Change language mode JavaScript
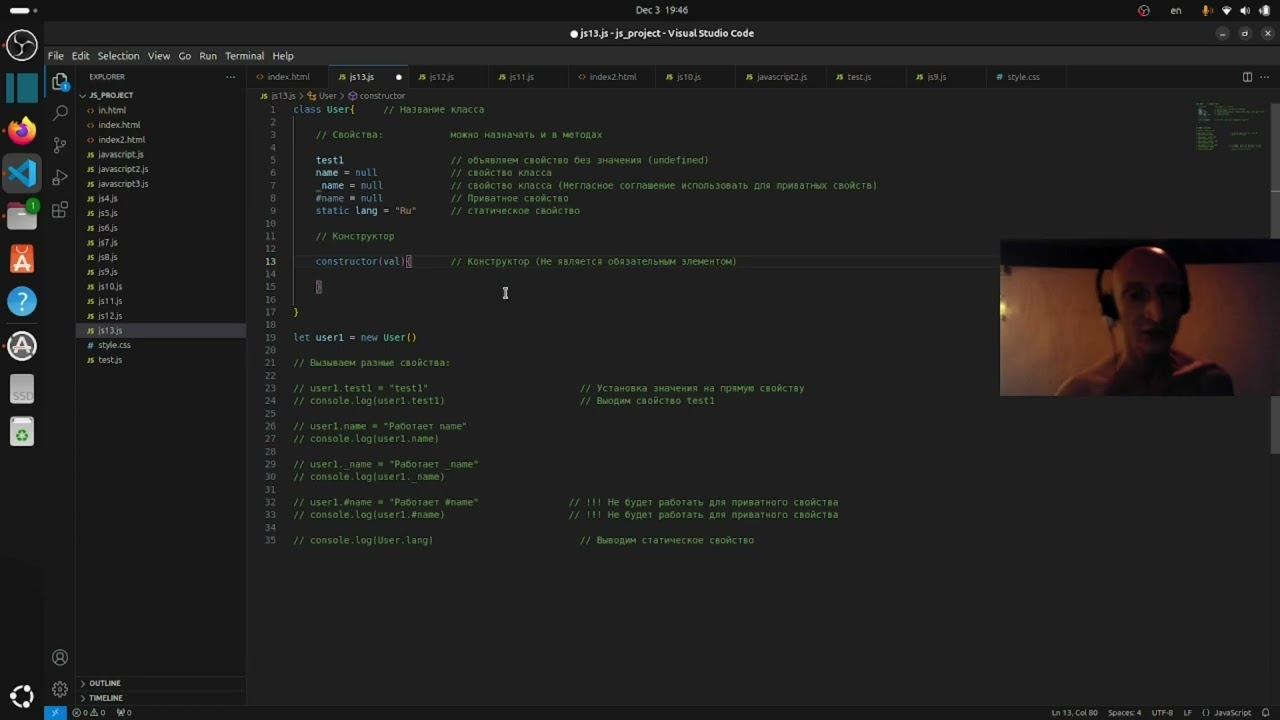This screenshot has width=1280, height=720. (x=1231, y=713)
